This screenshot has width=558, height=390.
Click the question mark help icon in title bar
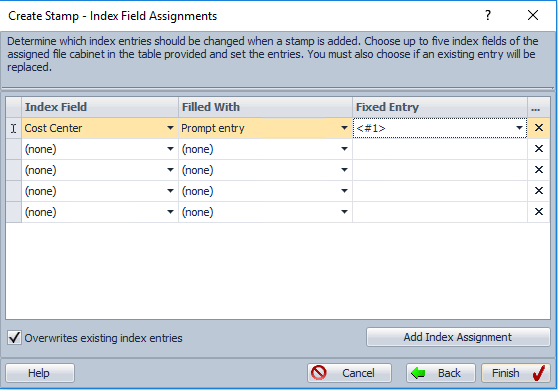[488, 15]
